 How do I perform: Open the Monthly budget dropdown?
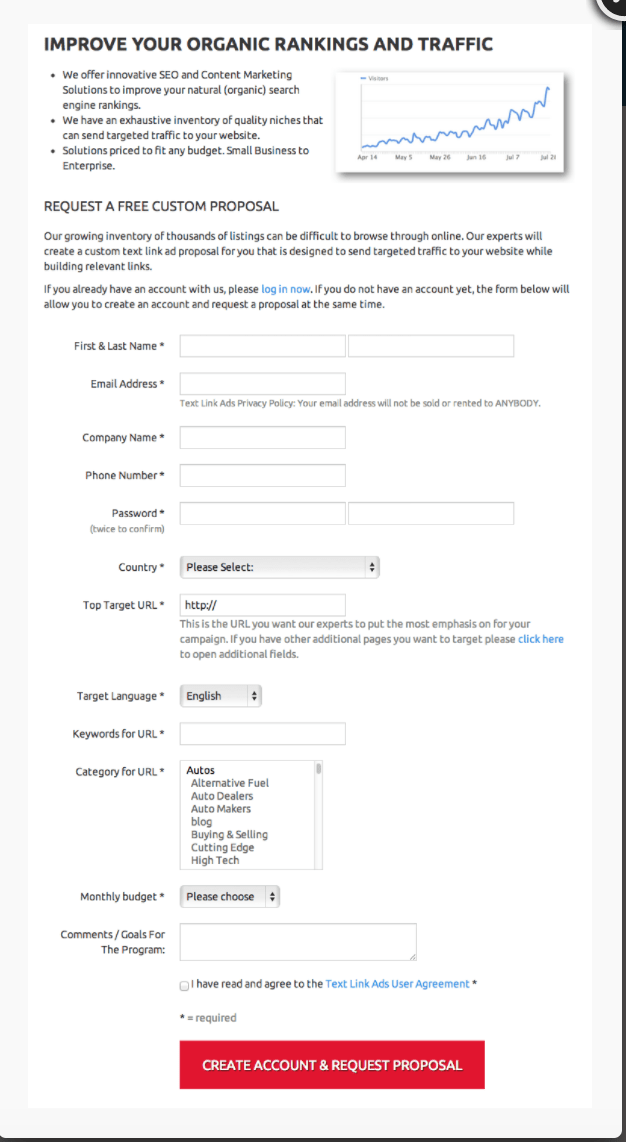pyautogui.click(x=229, y=897)
